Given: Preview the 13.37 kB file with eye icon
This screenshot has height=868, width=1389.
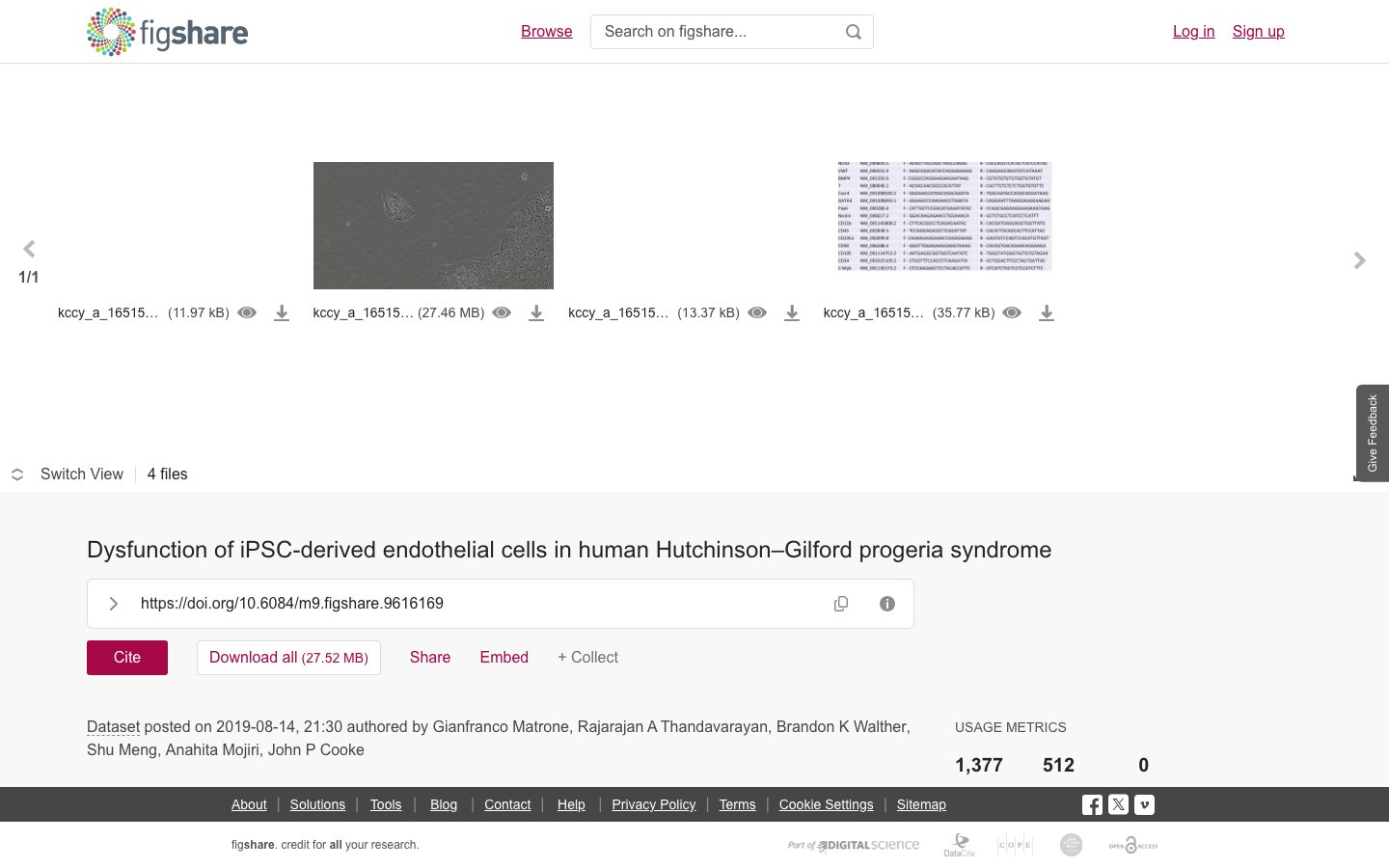Looking at the screenshot, I should (757, 312).
